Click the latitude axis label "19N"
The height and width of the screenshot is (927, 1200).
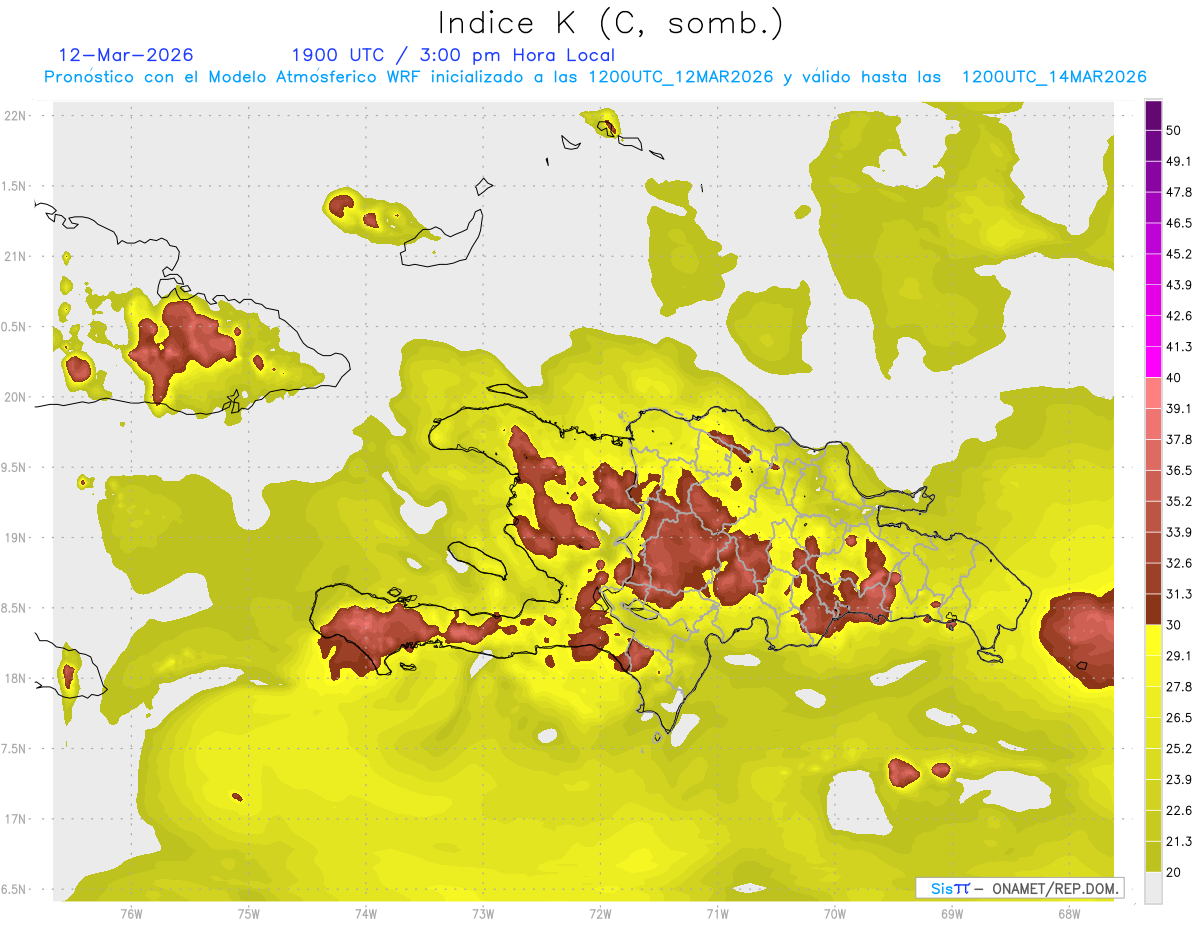[16, 537]
